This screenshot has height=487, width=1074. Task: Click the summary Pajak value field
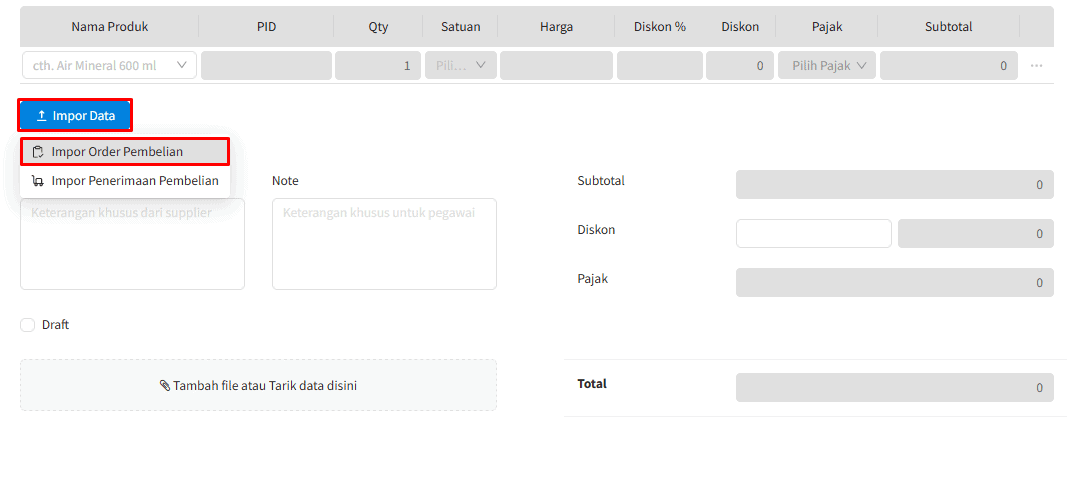tap(895, 282)
